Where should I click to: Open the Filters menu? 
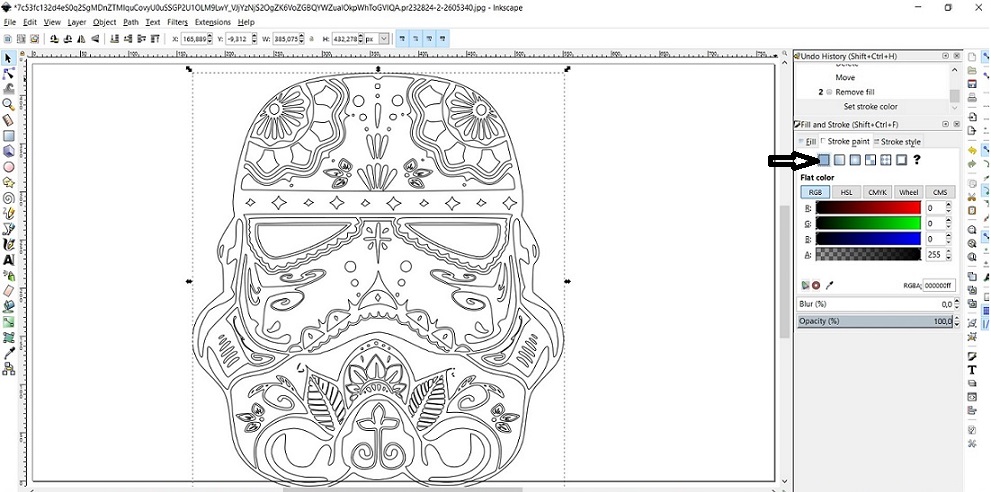click(x=178, y=22)
